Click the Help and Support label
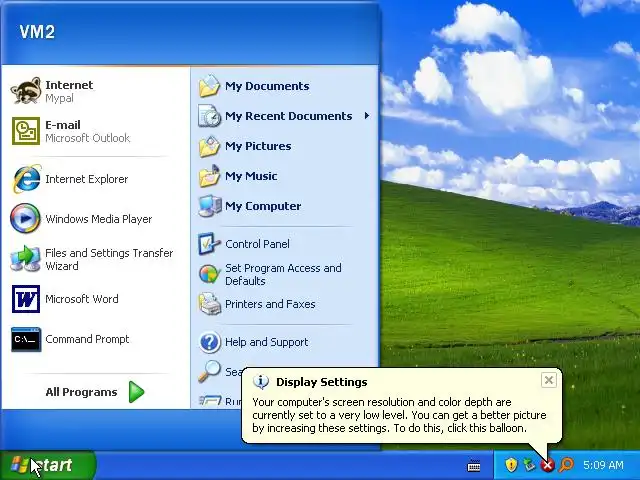This screenshot has height=480, width=640. [267, 342]
